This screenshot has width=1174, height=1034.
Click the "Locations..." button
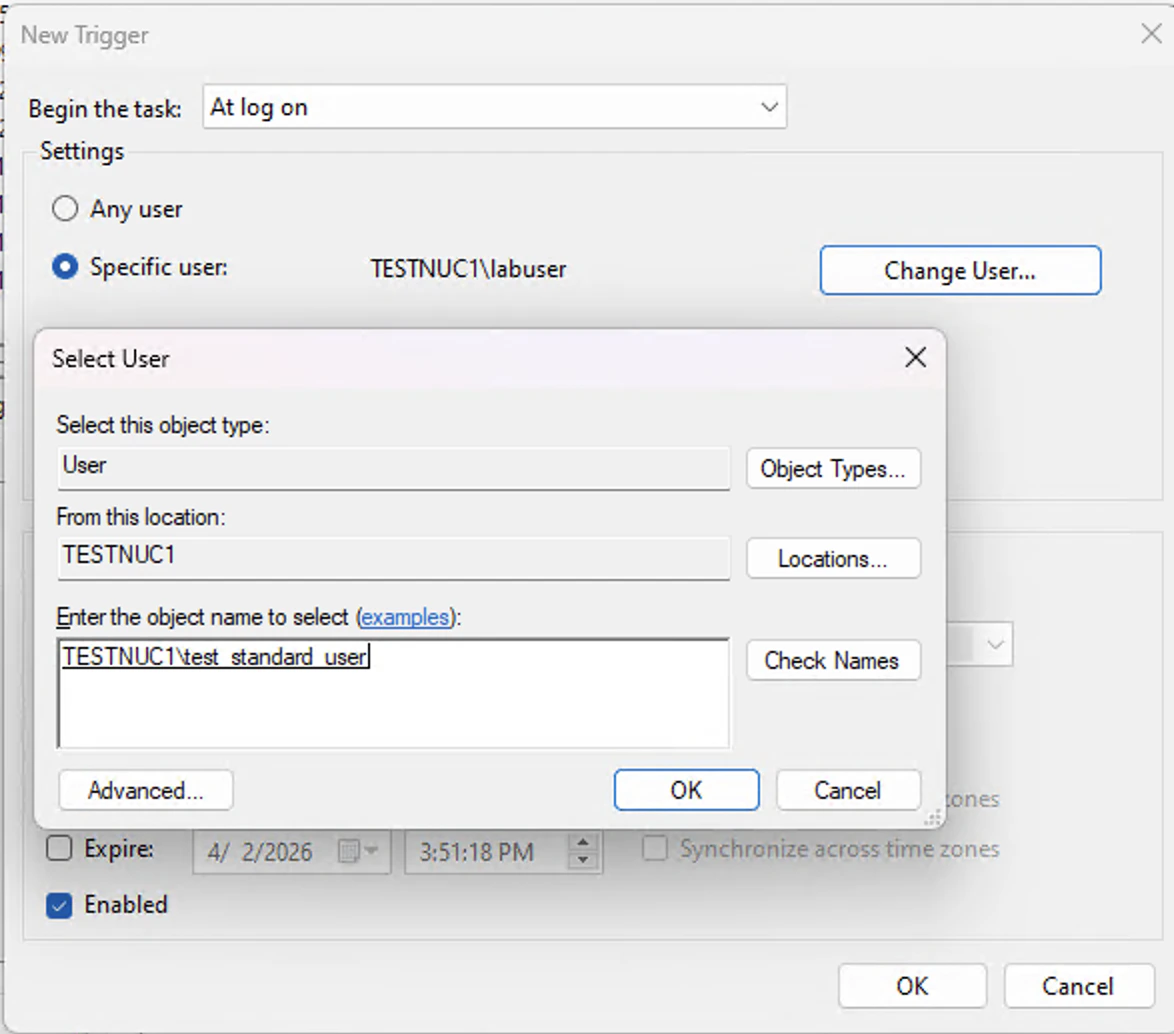pos(833,558)
